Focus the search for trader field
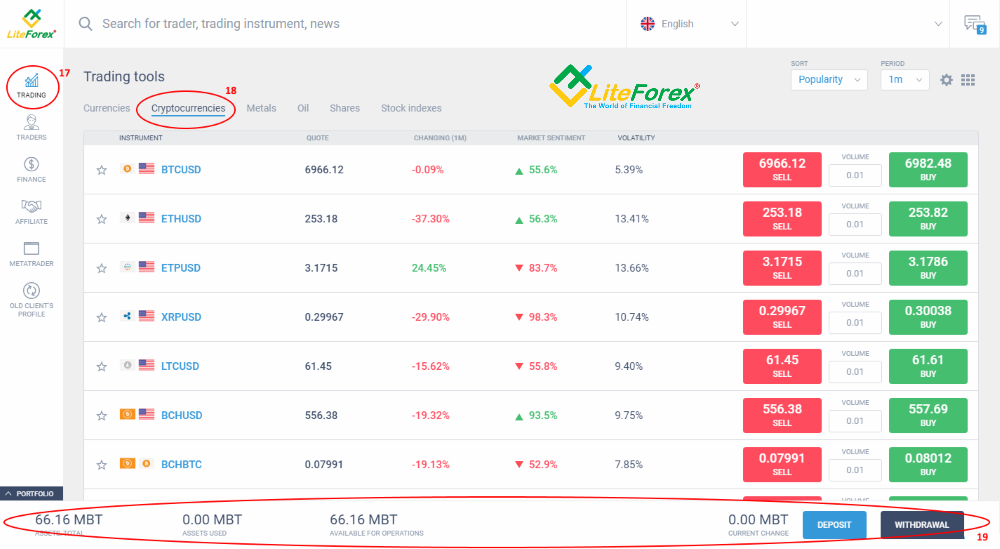The height and width of the screenshot is (549, 1000). click(x=221, y=24)
